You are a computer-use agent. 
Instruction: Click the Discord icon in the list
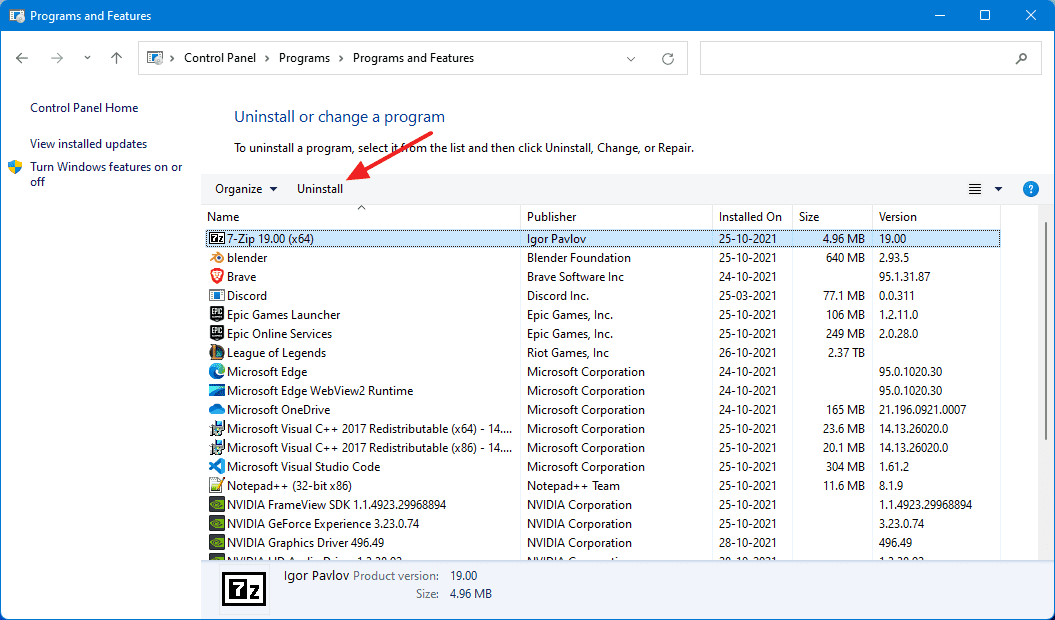(218, 295)
